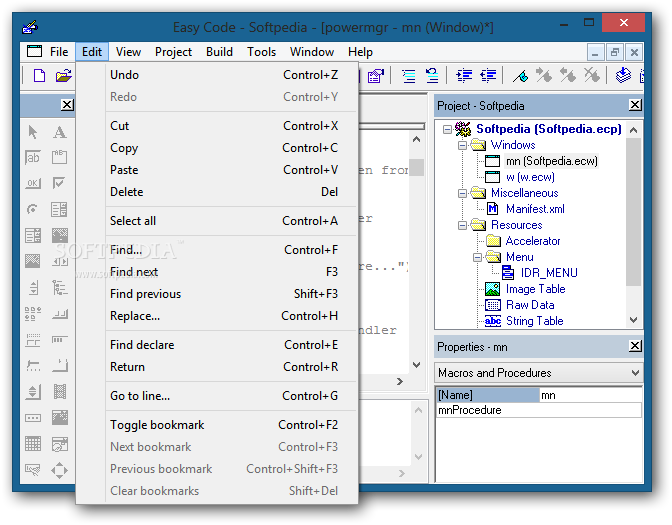The width and height of the screenshot is (672, 525).
Task: Select the radio button control tool
Action: tap(33, 209)
